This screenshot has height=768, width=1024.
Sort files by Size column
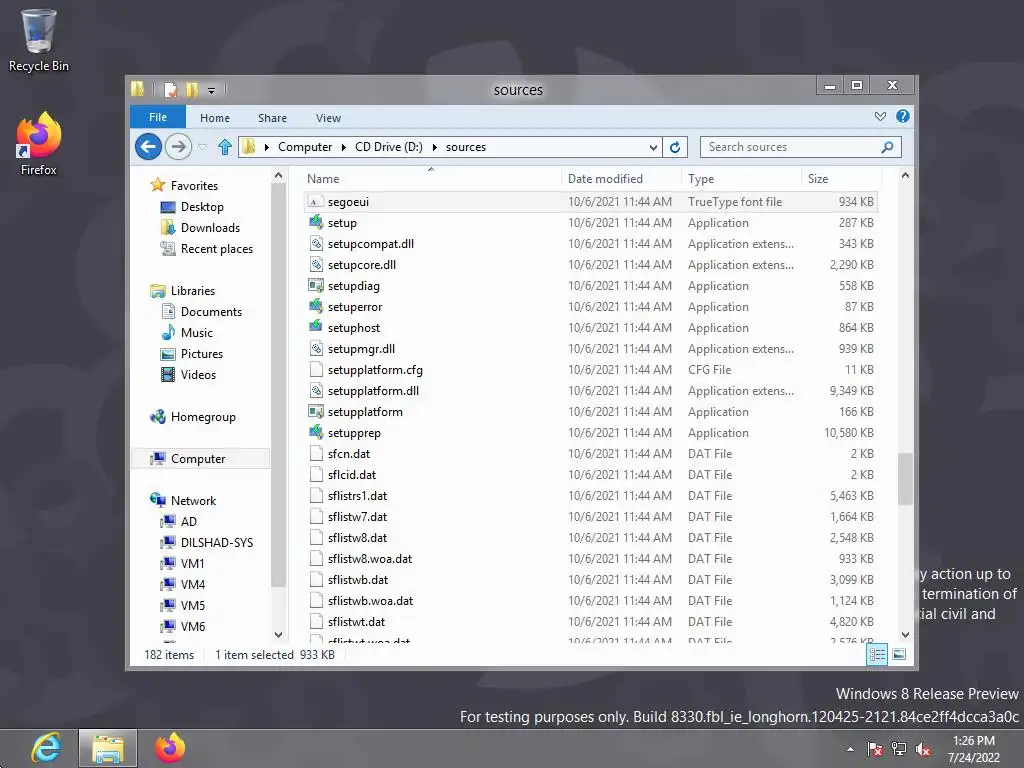(841, 178)
